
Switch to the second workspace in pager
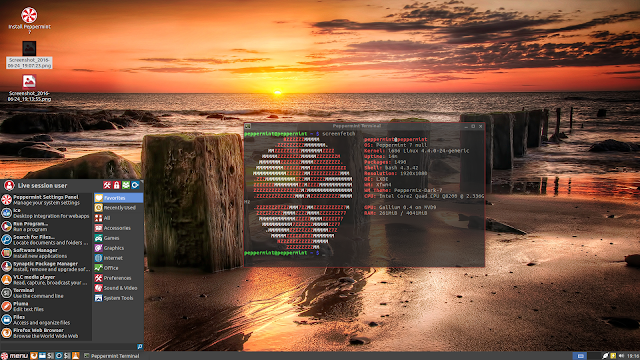tap(594, 356)
